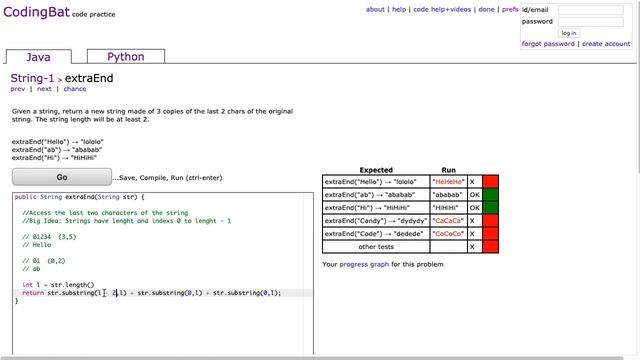Click the '// Hello' comment line

pyautogui.click(x=37, y=245)
